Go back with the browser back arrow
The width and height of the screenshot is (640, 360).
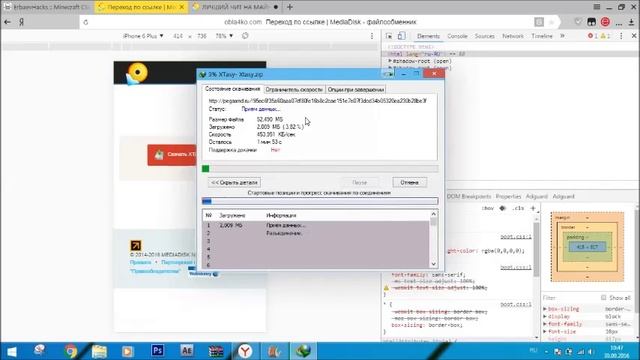coord(7,22)
